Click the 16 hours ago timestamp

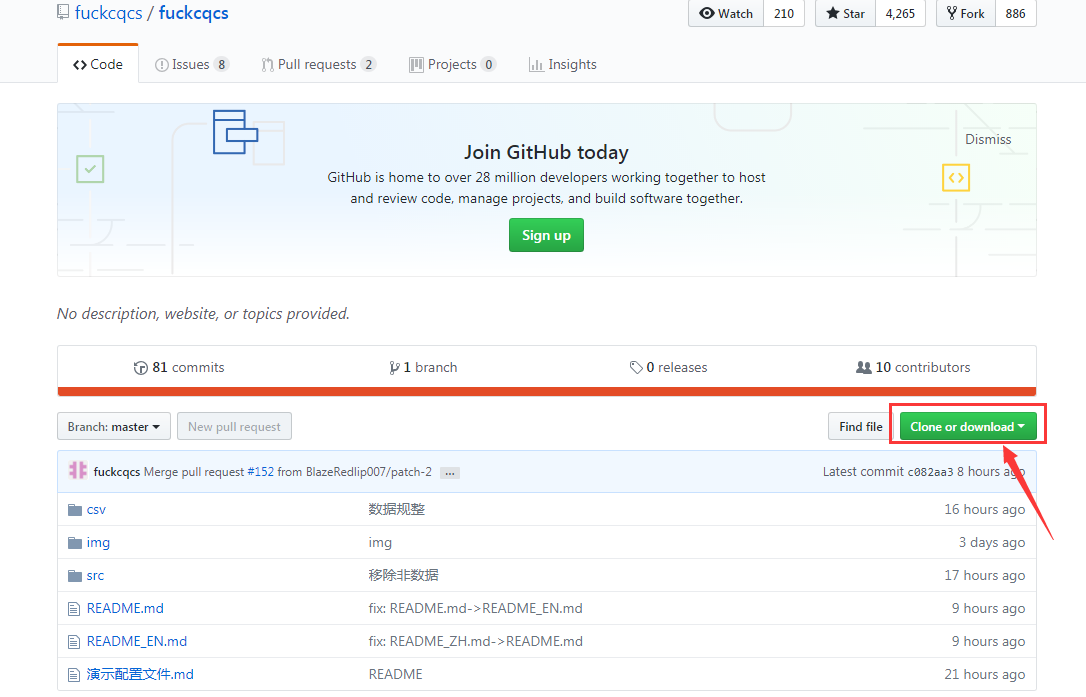coord(984,509)
